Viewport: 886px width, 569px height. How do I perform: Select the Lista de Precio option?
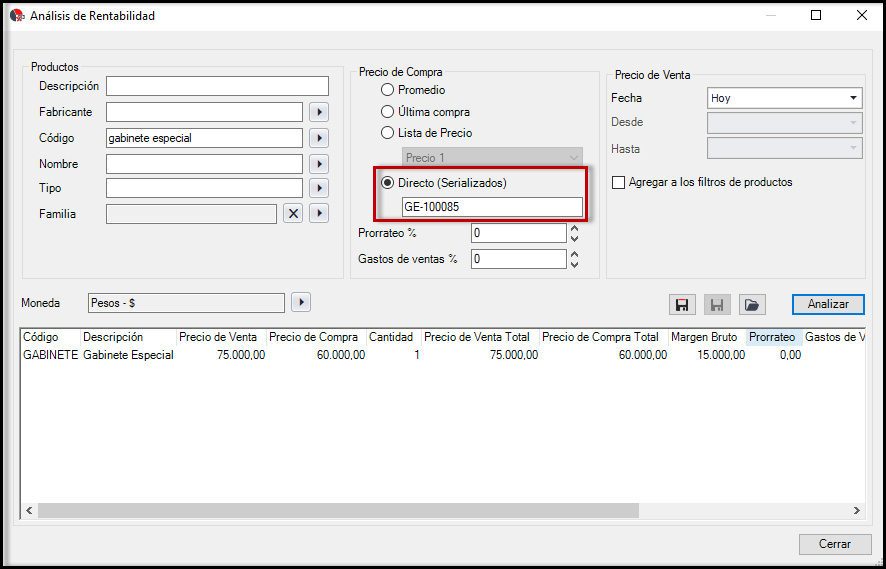387,133
